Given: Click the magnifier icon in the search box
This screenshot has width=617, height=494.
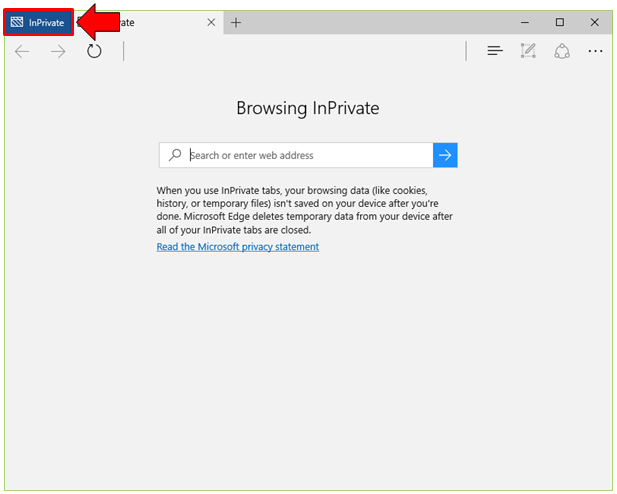Looking at the screenshot, I should click(175, 155).
